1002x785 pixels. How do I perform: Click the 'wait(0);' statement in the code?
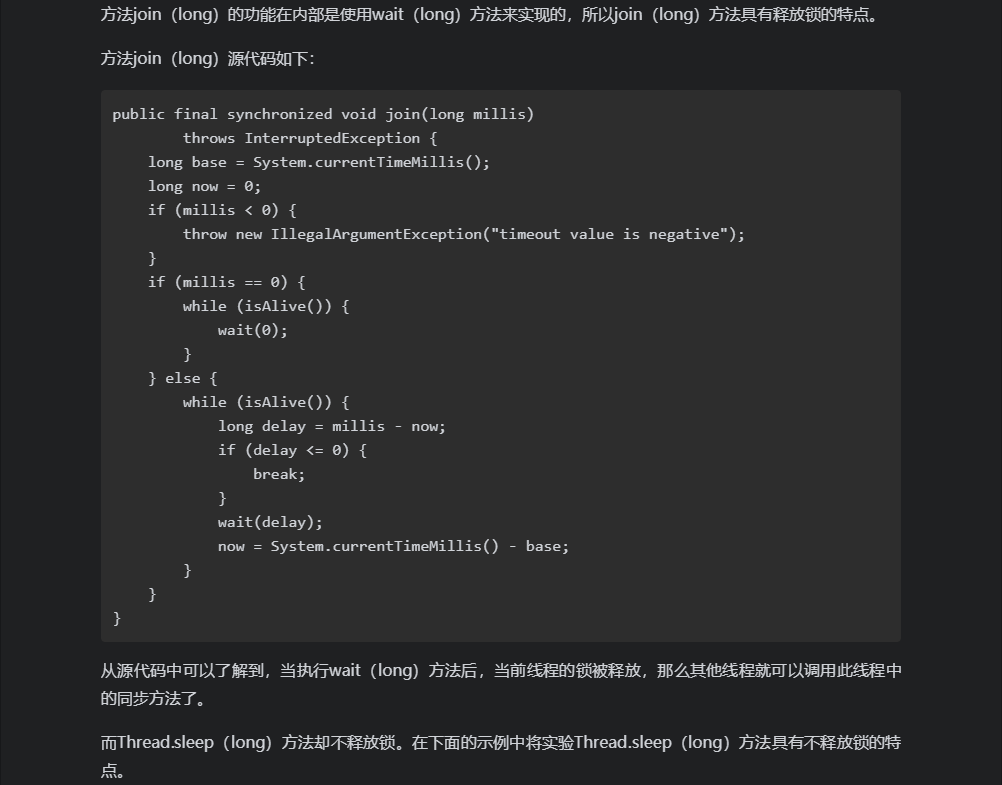click(x=253, y=330)
